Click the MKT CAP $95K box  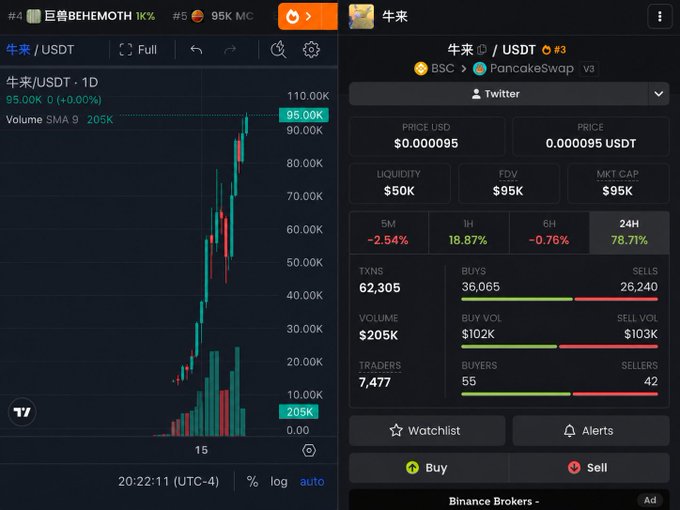(x=618, y=183)
